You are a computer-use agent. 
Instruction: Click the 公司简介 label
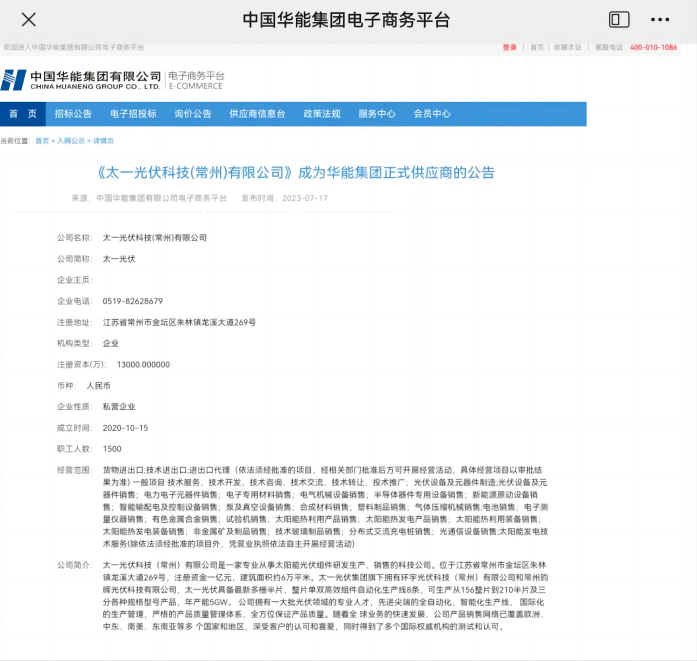pyautogui.click(x=74, y=565)
